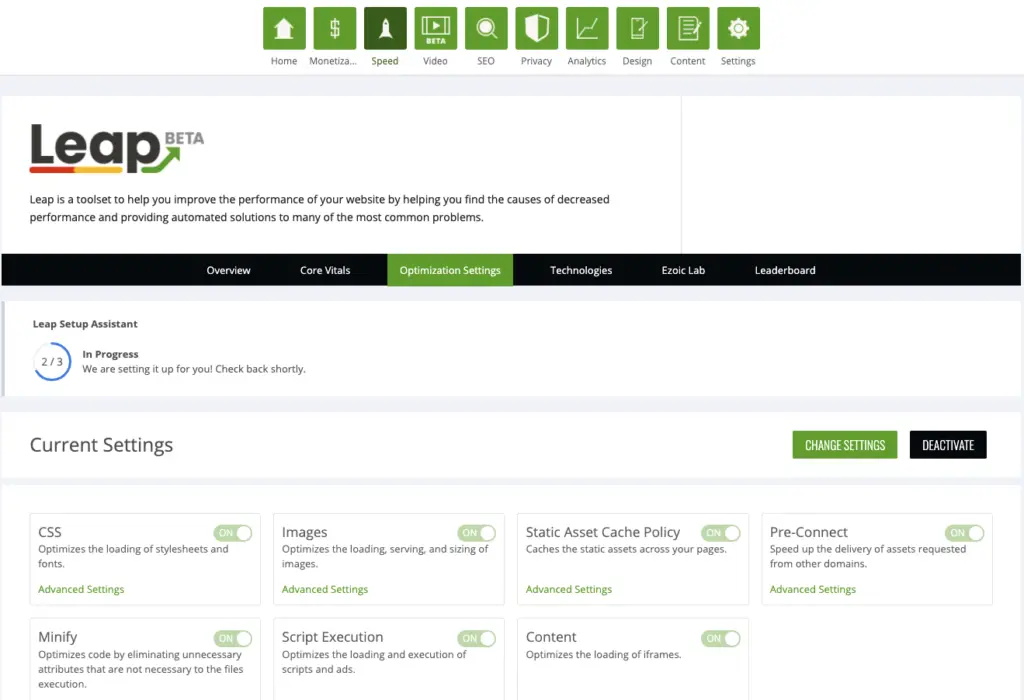Toggle the Pre-Connect switch
The width and height of the screenshot is (1024, 700).
coord(965,533)
